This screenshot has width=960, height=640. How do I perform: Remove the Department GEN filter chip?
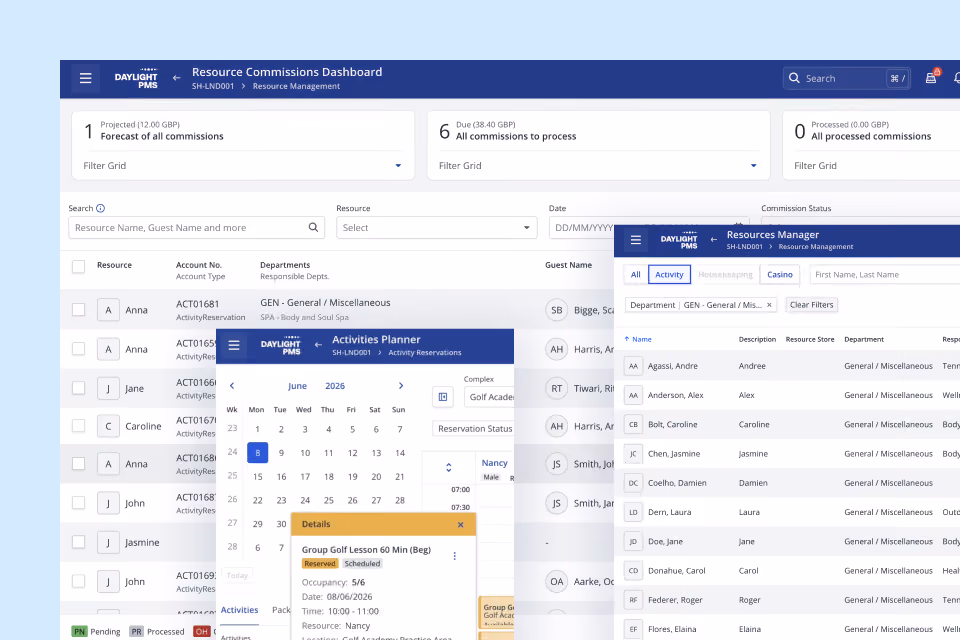coord(769,305)
